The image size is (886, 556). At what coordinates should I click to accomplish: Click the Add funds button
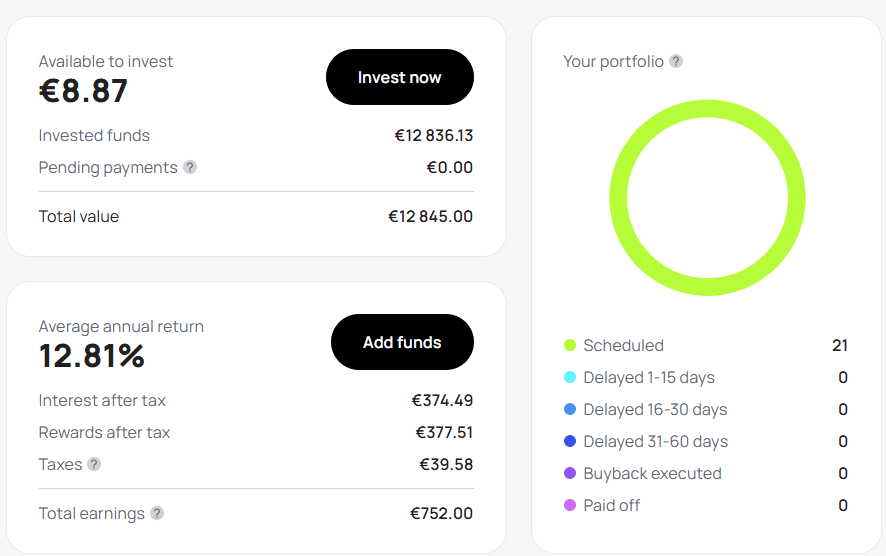[402, 342]
